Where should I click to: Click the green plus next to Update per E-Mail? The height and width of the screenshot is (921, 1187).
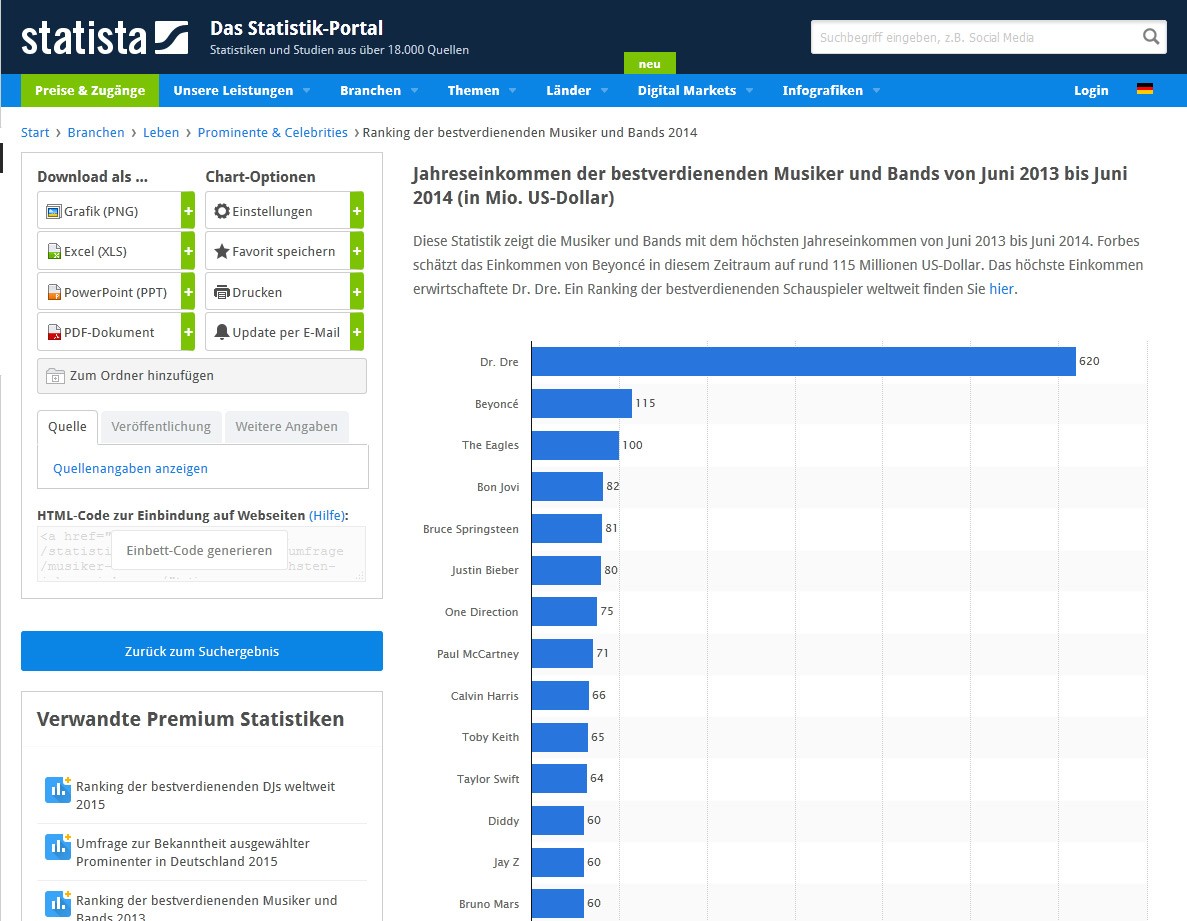357,332
